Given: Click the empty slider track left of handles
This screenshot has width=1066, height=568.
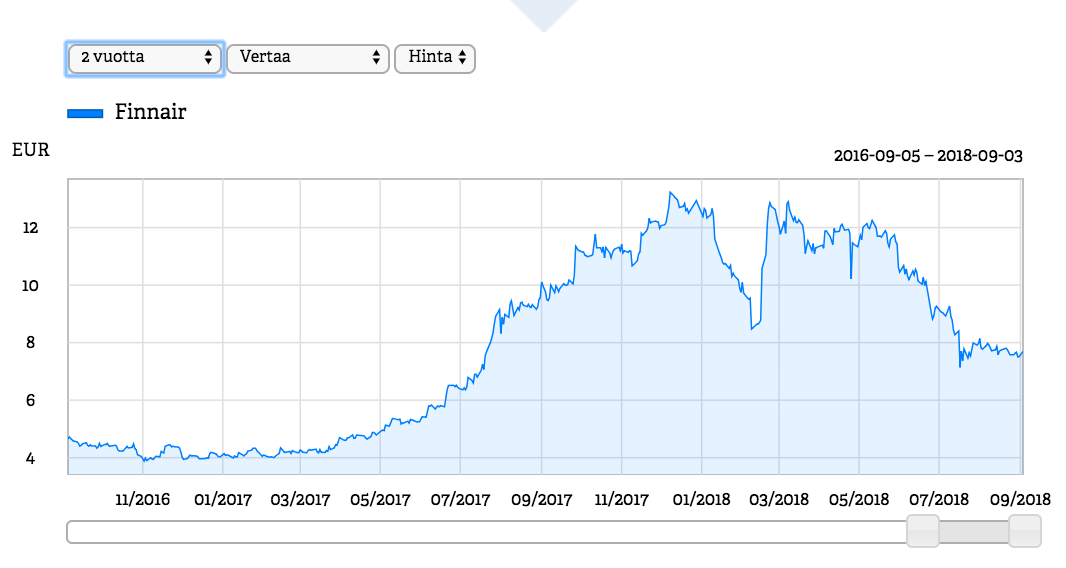Looking at the screenshot, I should point(480,532).
